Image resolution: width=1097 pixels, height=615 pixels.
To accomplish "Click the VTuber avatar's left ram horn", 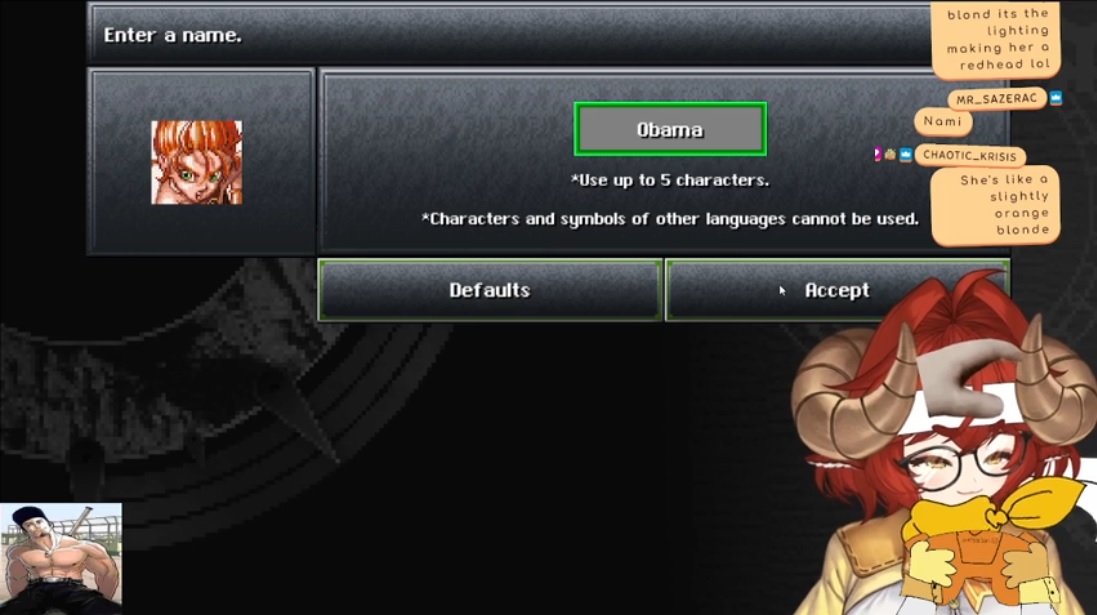I will point(853,387).
